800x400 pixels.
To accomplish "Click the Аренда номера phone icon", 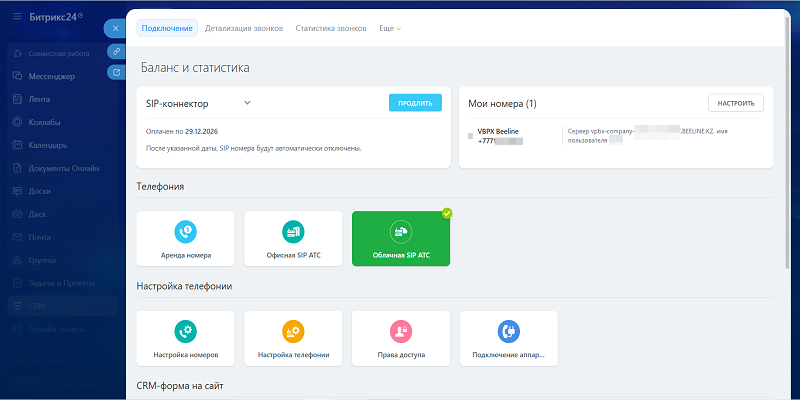I will pos(185,232).
